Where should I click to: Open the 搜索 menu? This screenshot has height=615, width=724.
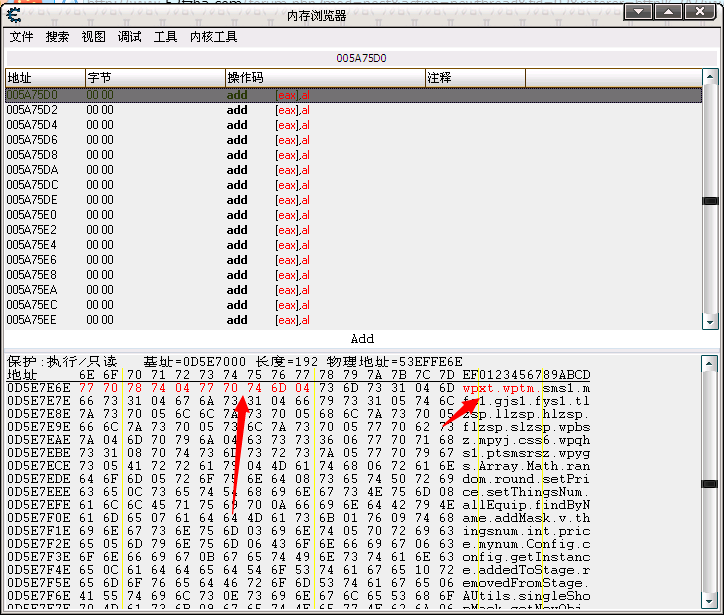(57, 37)
